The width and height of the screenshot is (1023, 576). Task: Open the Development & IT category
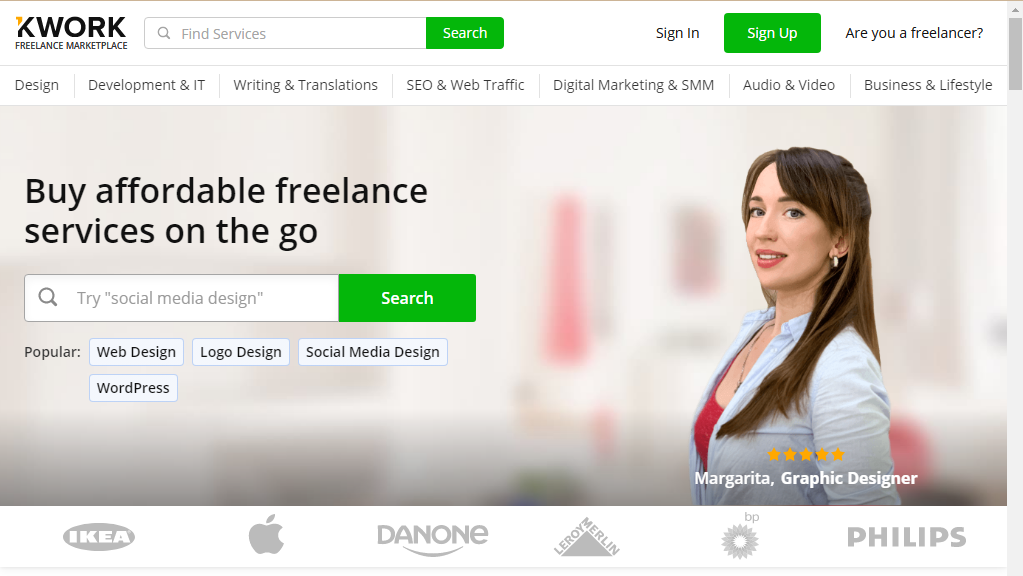pyautogui.click(x=146, y=85)
